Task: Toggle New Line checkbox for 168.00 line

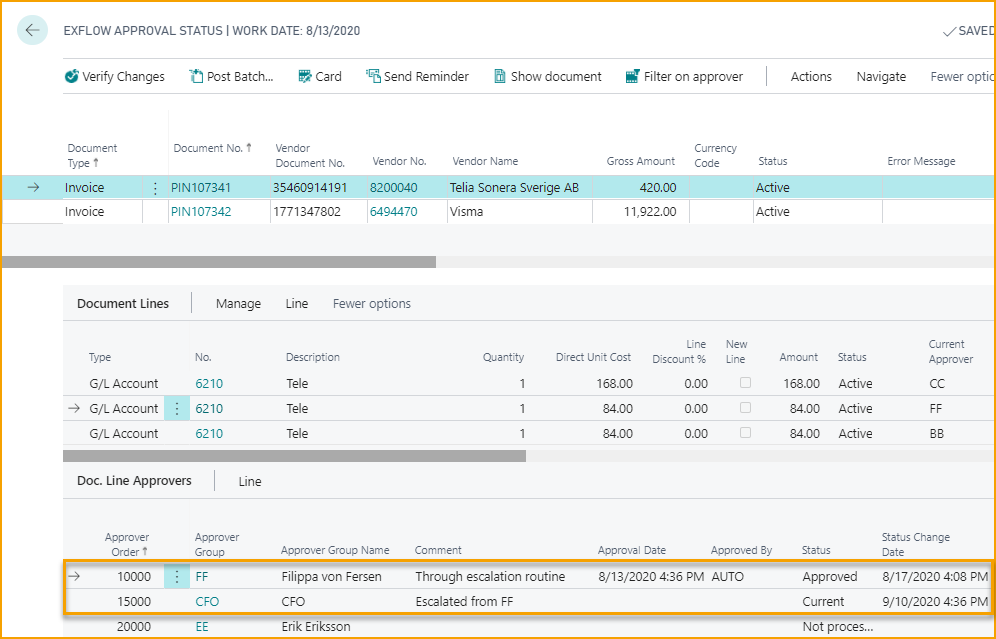Action: click(x=745, y=384)
